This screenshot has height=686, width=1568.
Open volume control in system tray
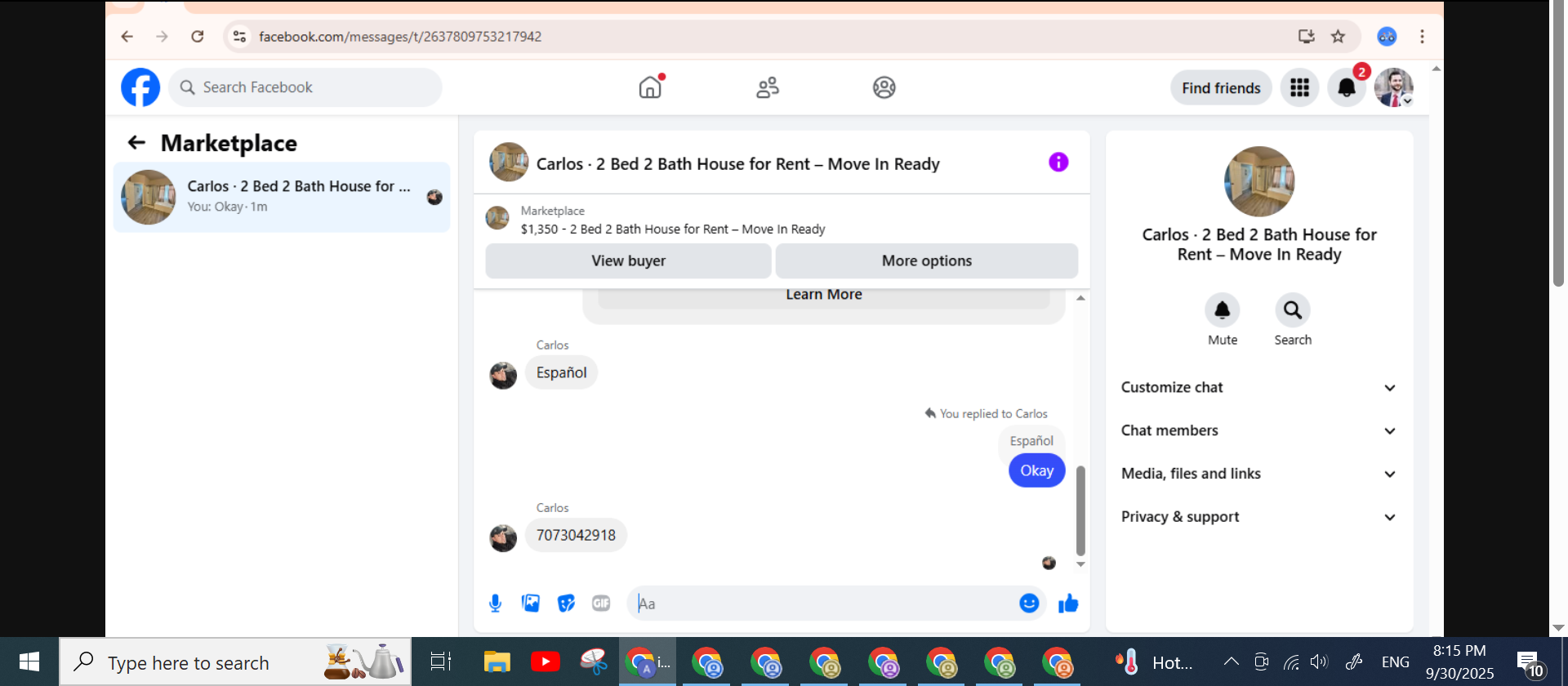coord(1319,662)
